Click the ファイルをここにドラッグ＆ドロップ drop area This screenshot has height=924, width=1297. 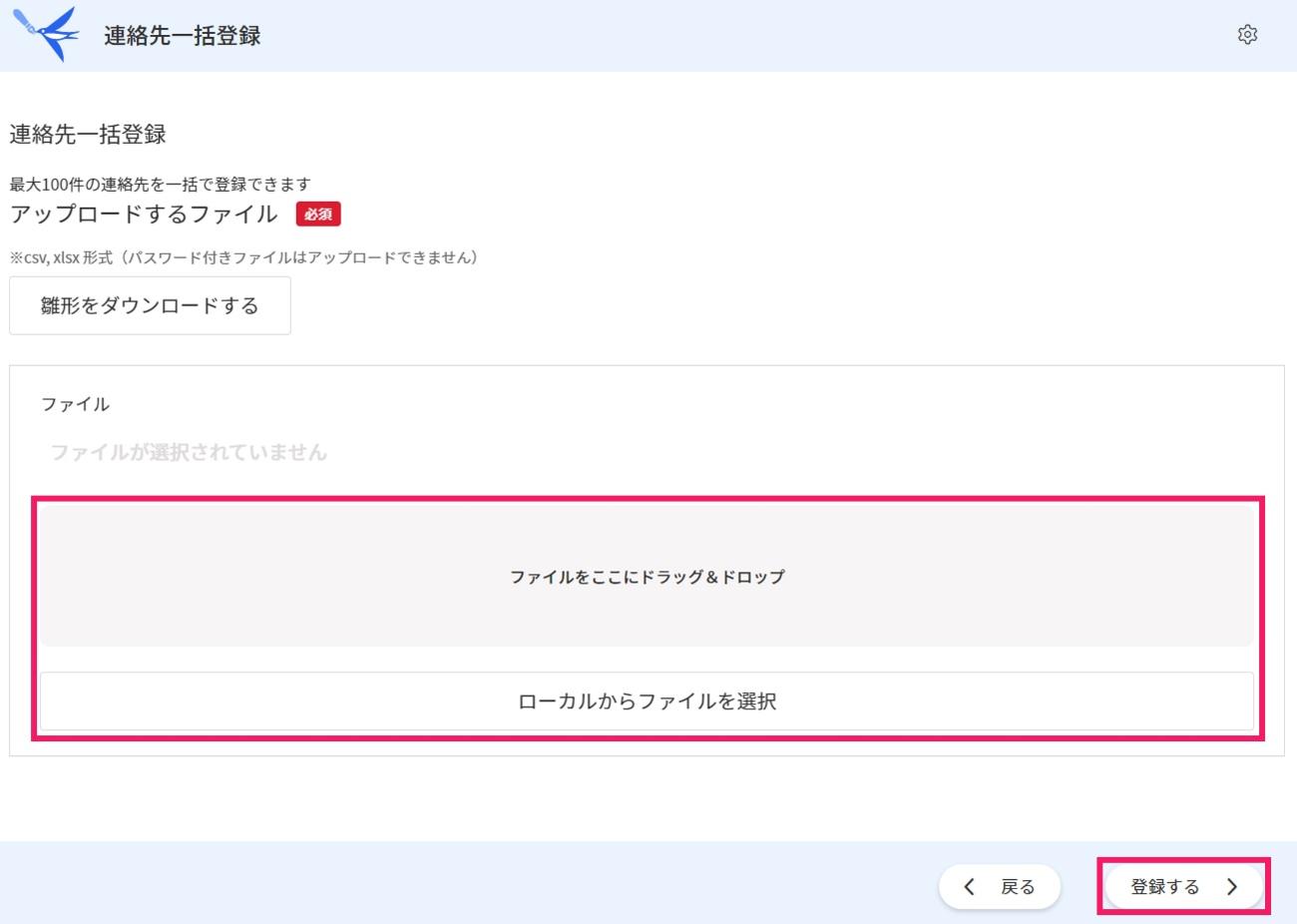(647, 576)
